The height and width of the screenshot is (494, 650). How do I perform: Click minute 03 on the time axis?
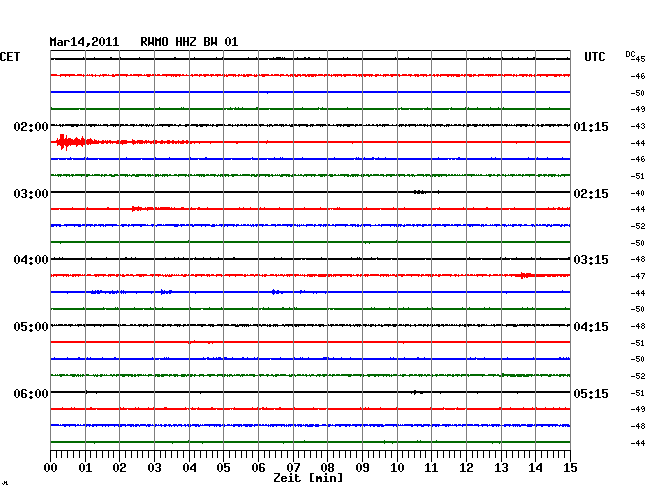pos(154,468)
